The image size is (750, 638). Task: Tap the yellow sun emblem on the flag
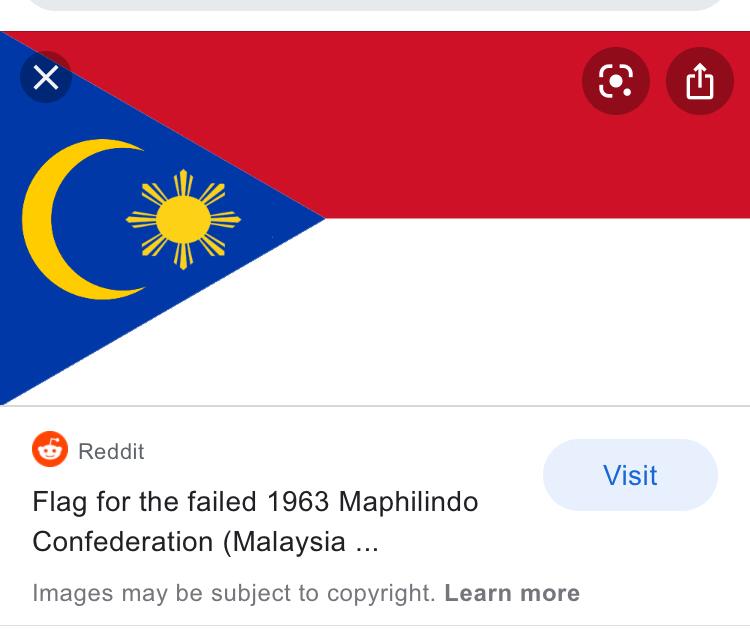pyautogui.click(x=183, y=220)
